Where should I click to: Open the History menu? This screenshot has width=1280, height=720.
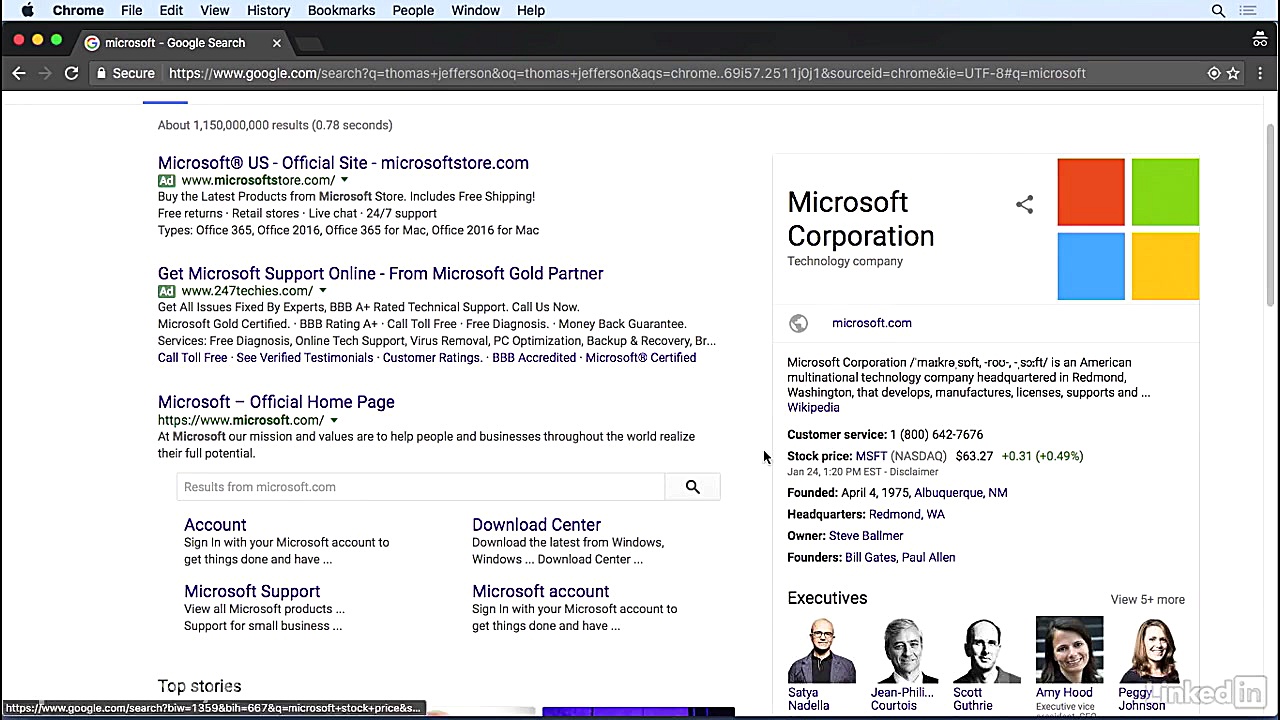[268, 10]
